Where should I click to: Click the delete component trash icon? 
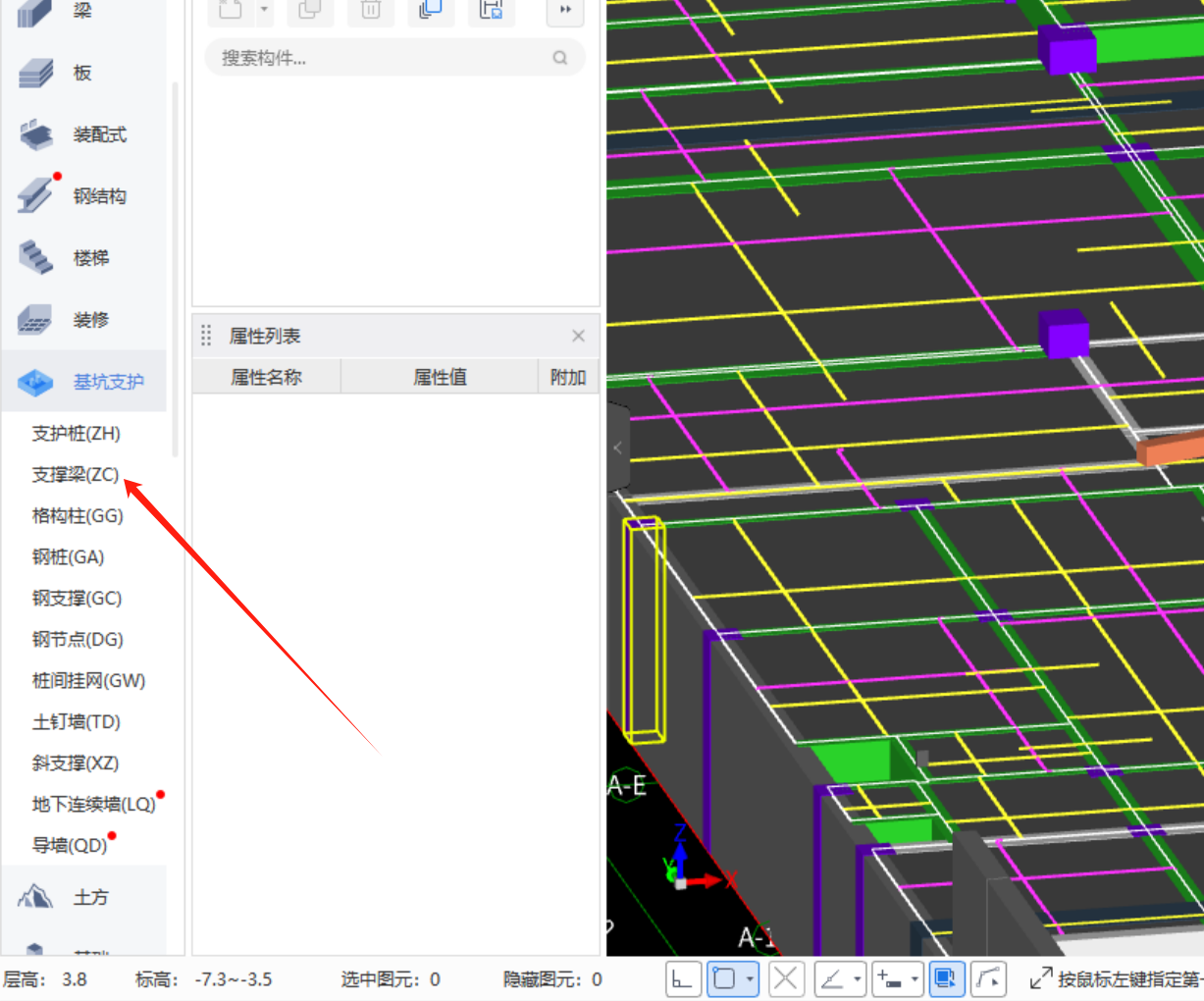(x=371, y=10)
